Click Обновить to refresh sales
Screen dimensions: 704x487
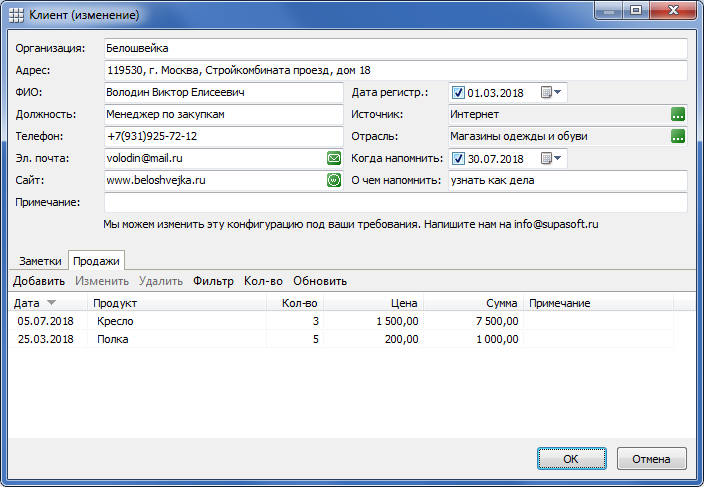click(320, 281)
